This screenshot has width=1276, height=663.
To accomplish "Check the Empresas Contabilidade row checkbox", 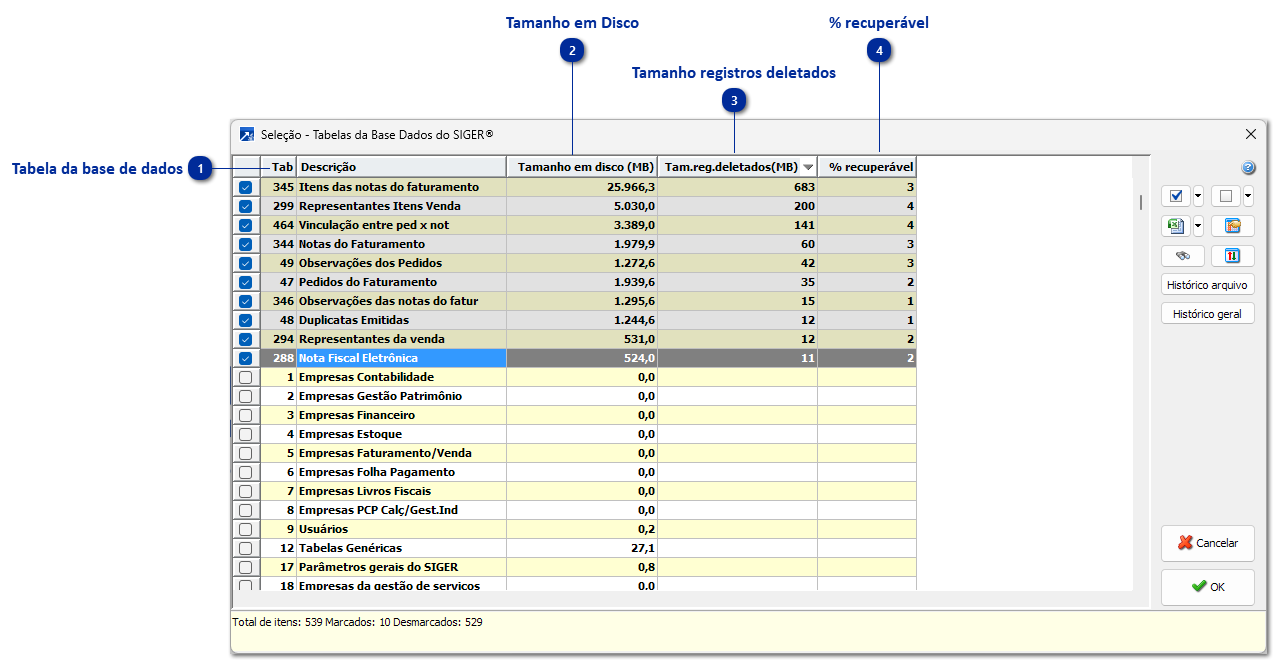I will tap(246, 377).
